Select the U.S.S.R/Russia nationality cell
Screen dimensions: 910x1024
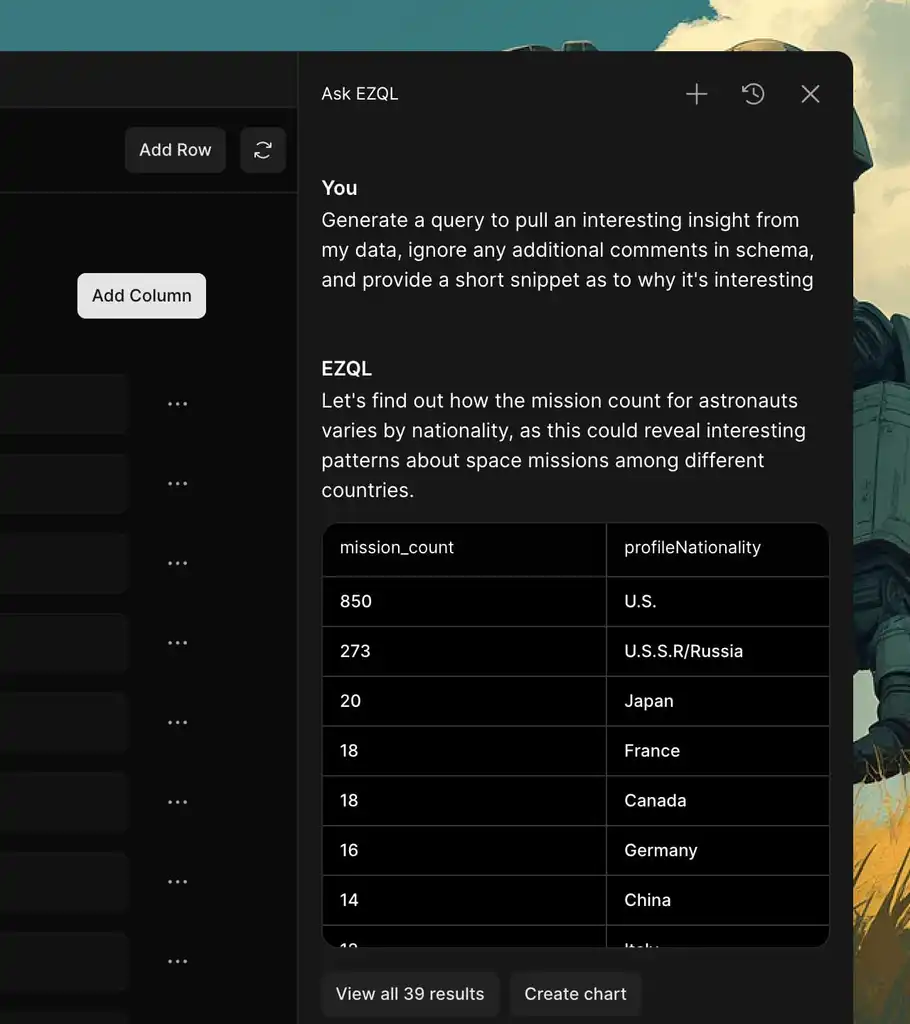683,652
